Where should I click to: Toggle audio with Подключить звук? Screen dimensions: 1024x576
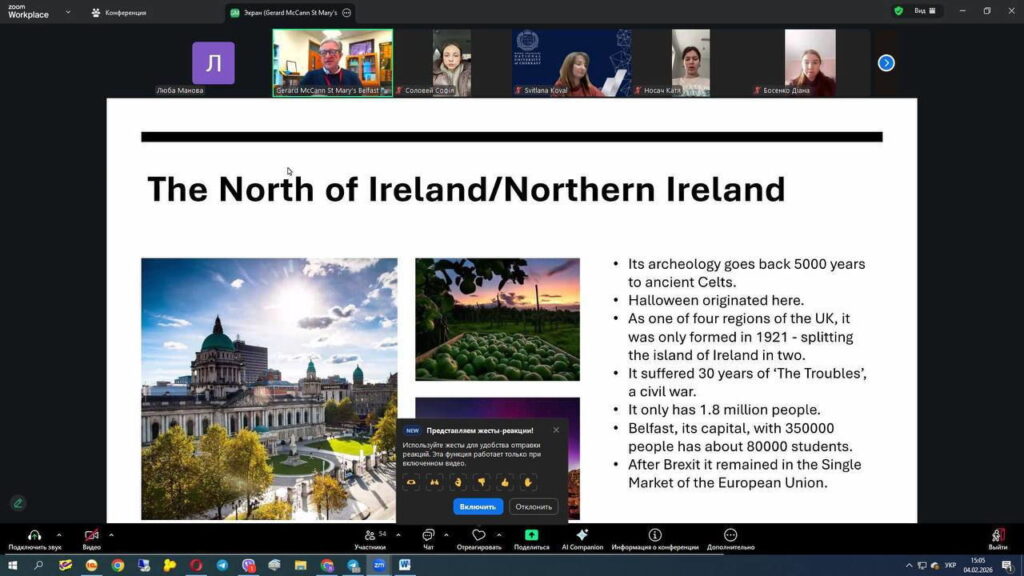tap(35, 536)
